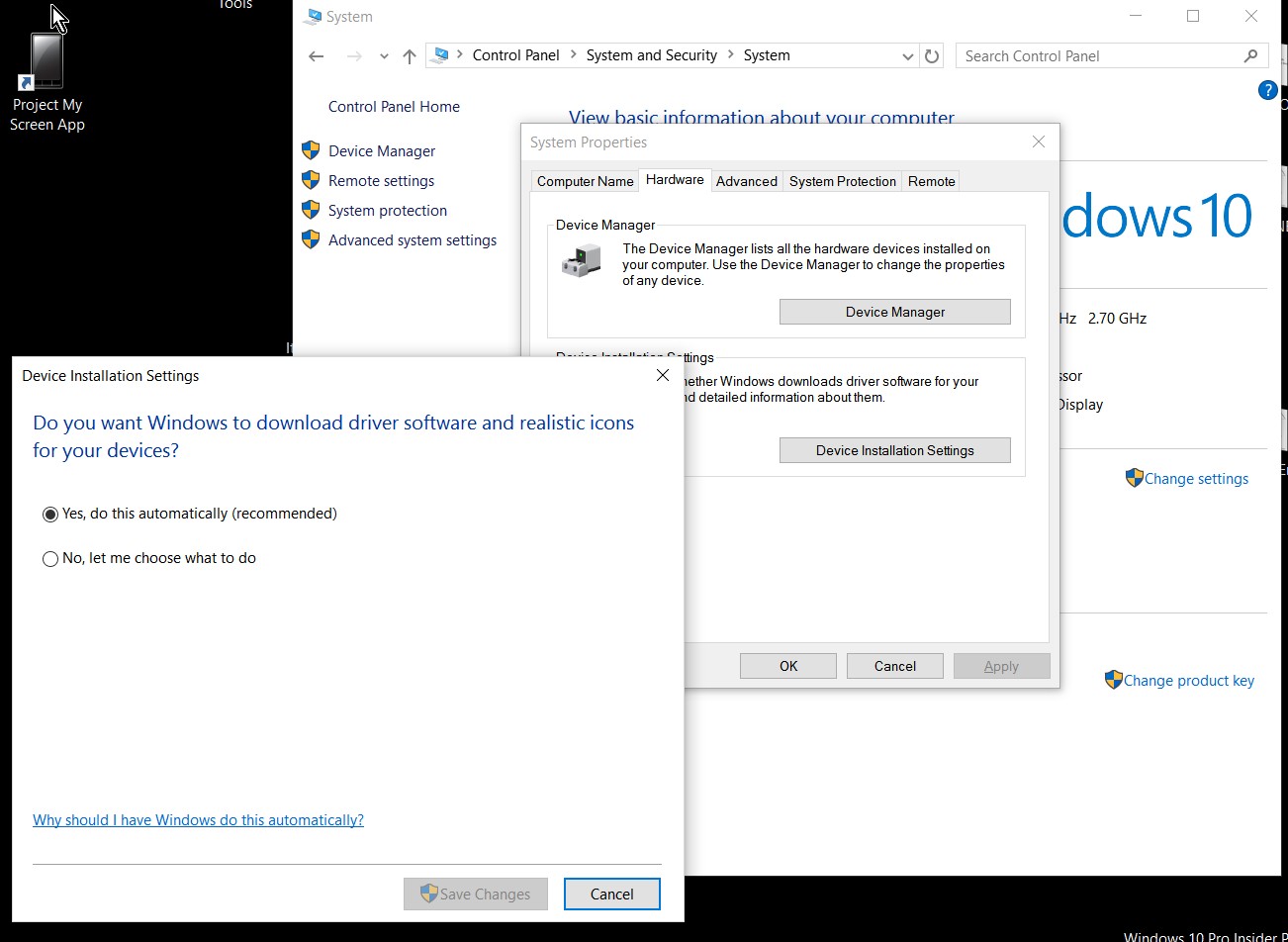The width and height of the screenshot is (1288, 942).
Task: Close the Device Installation Settings dialog
Action: click(x=663, y=376)
